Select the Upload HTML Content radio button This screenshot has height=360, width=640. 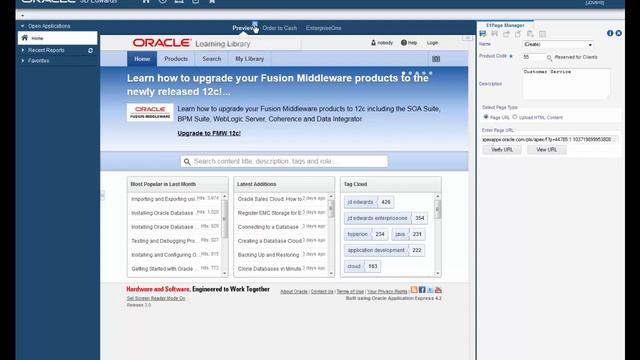click(x=515, y=117)
